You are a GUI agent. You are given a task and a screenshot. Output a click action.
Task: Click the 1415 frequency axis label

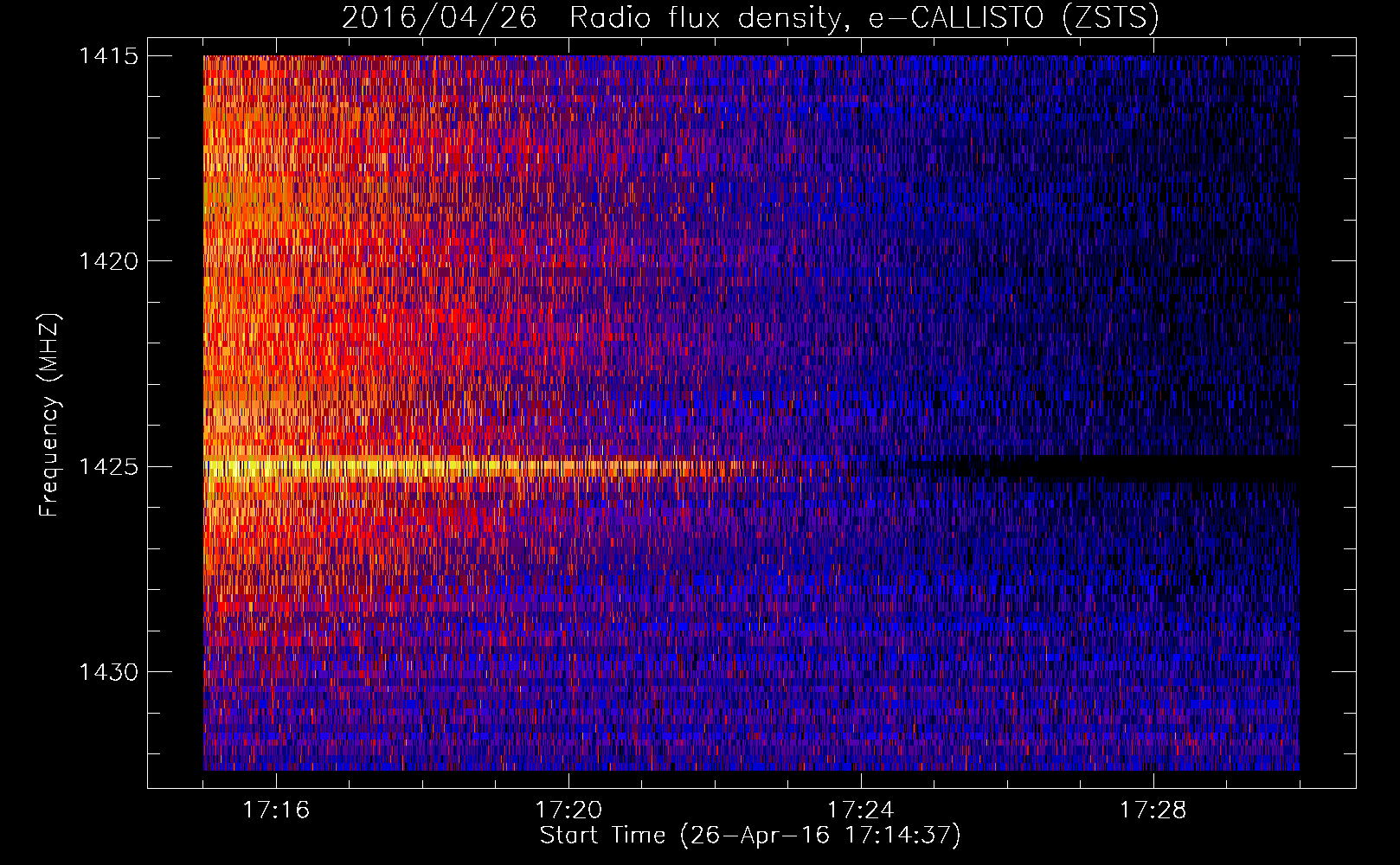tap(109, 56)
